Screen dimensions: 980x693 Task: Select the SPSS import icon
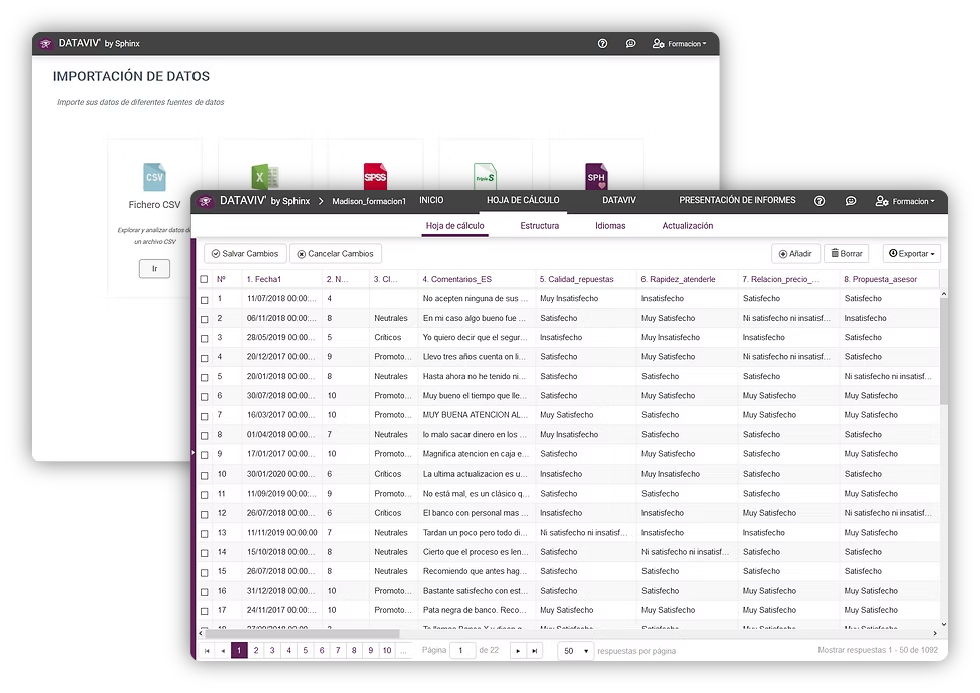click(375, 176)
